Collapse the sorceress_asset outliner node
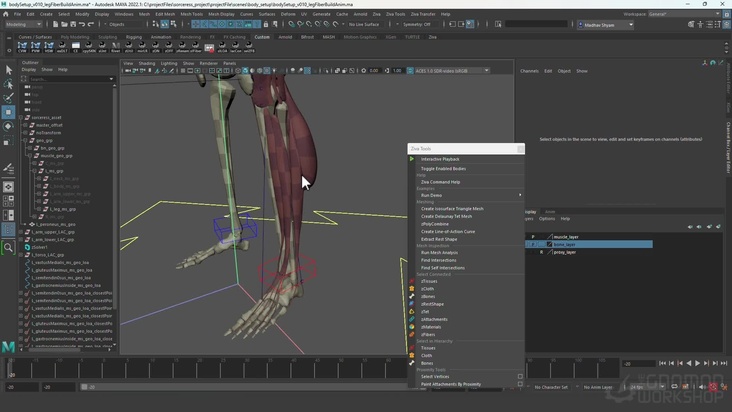 pos(21,118)
